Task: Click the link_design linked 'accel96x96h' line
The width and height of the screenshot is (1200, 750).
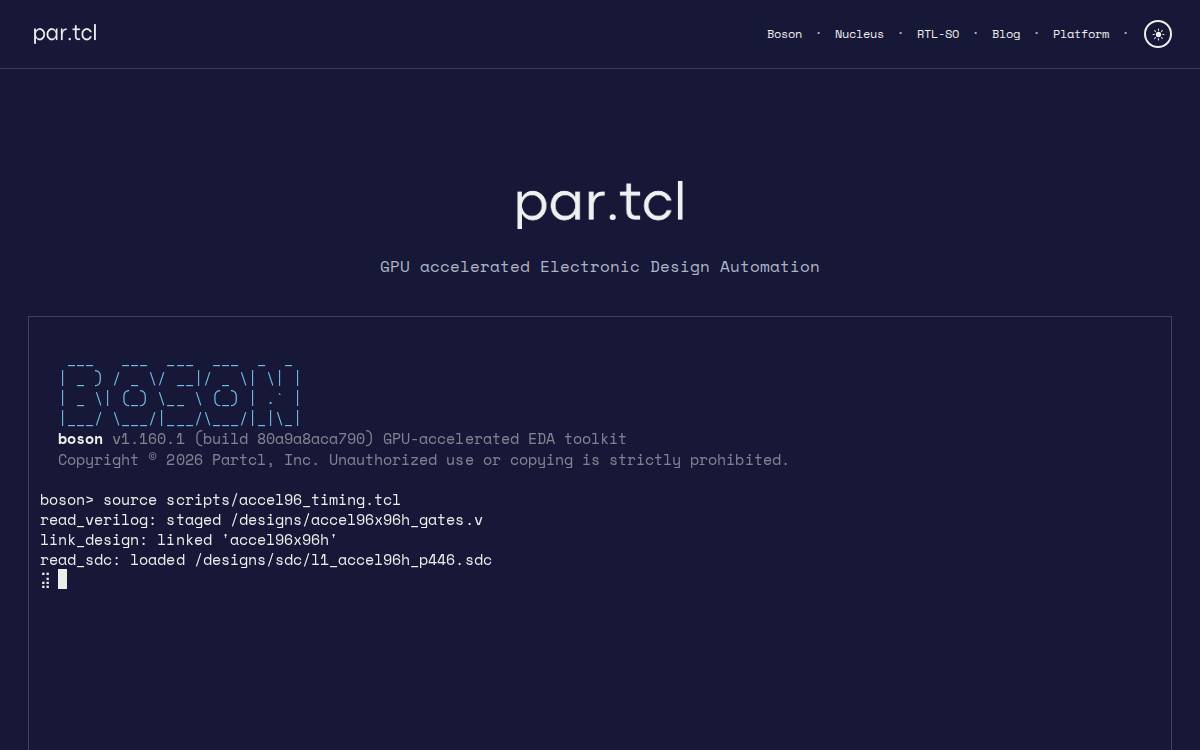Action: (x=189, y=540)
